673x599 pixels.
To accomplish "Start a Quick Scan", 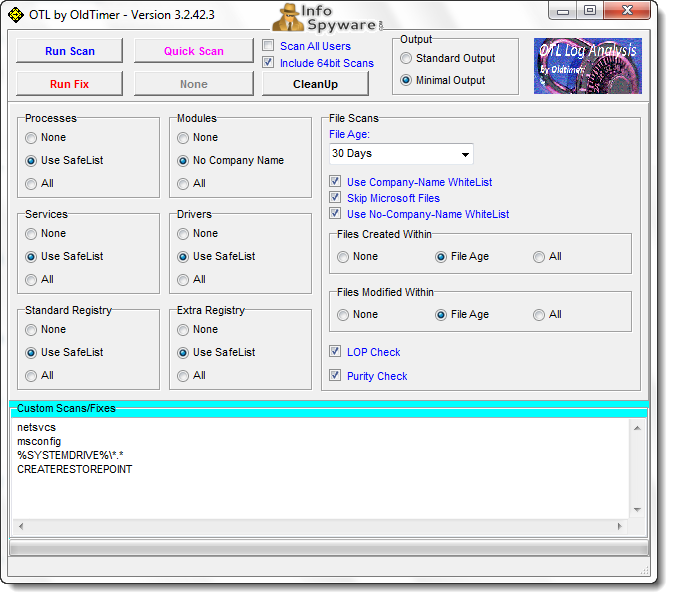I will pos(196,51).
